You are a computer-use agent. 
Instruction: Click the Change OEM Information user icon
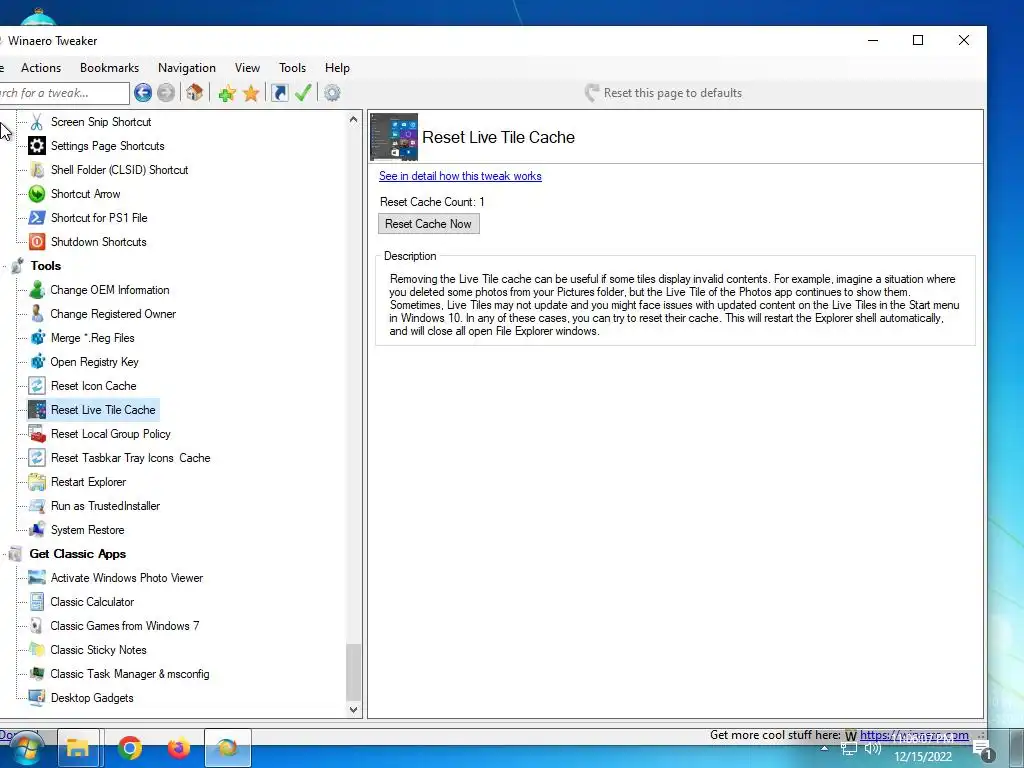[37, 290]
